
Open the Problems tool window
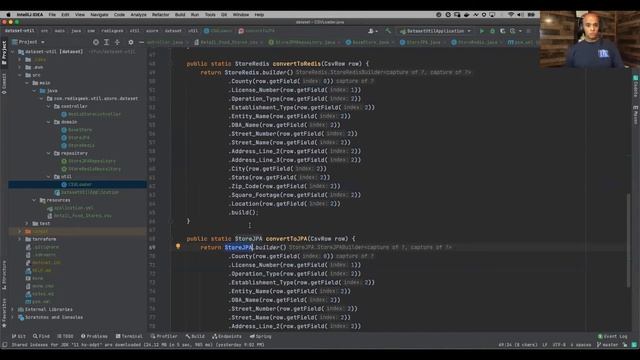click(x=94, y=336)
